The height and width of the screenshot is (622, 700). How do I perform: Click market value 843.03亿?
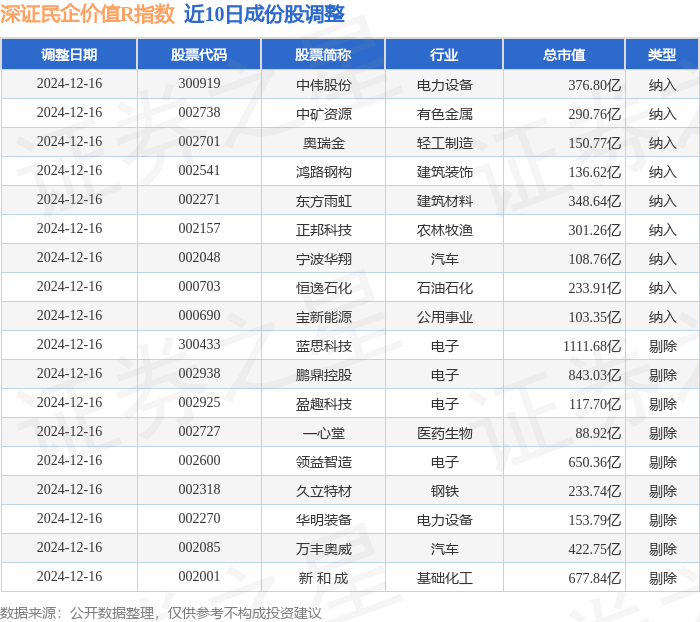(594, 375)
